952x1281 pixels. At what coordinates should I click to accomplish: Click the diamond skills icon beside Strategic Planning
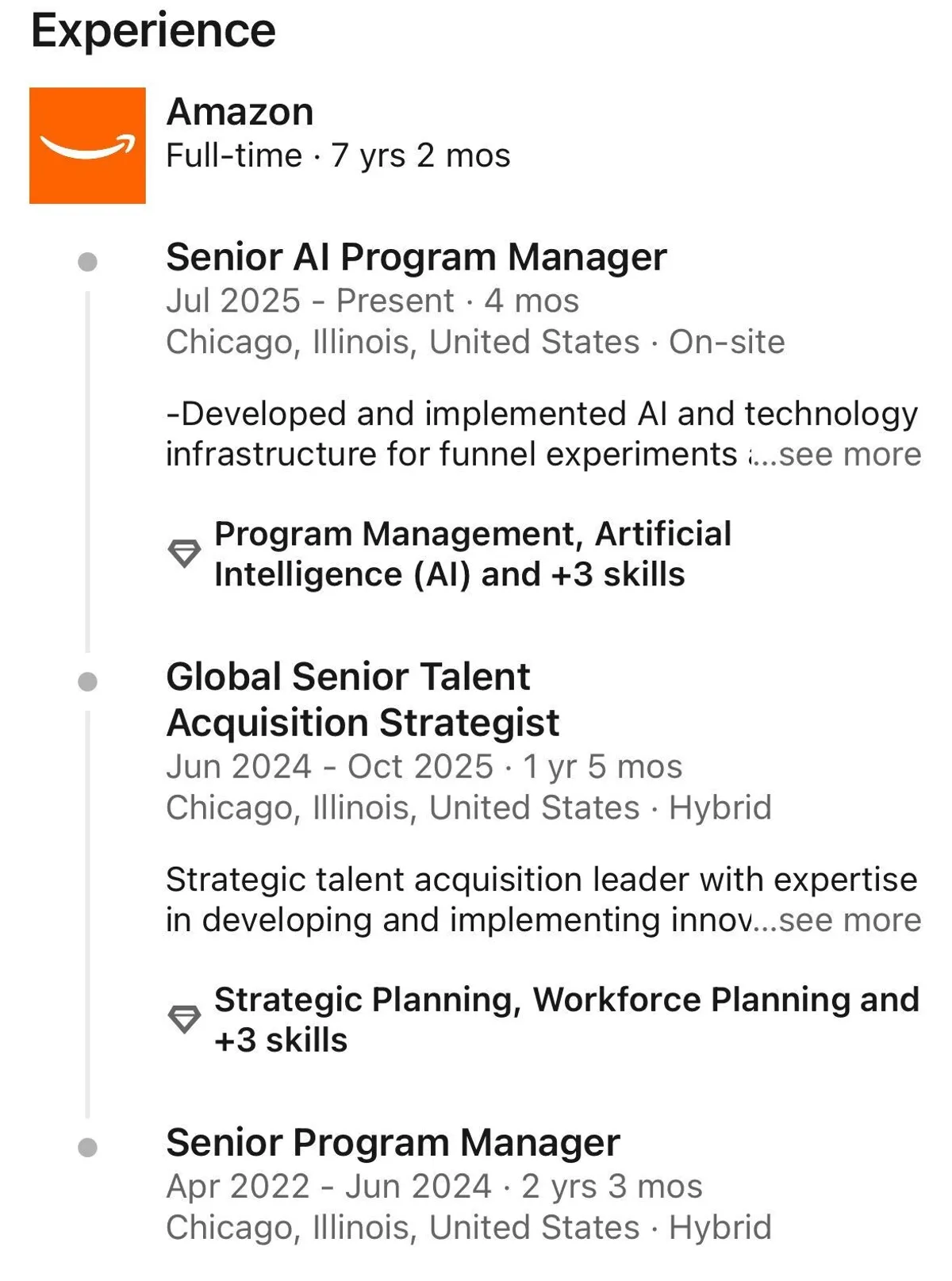[x=184, y=1019]
